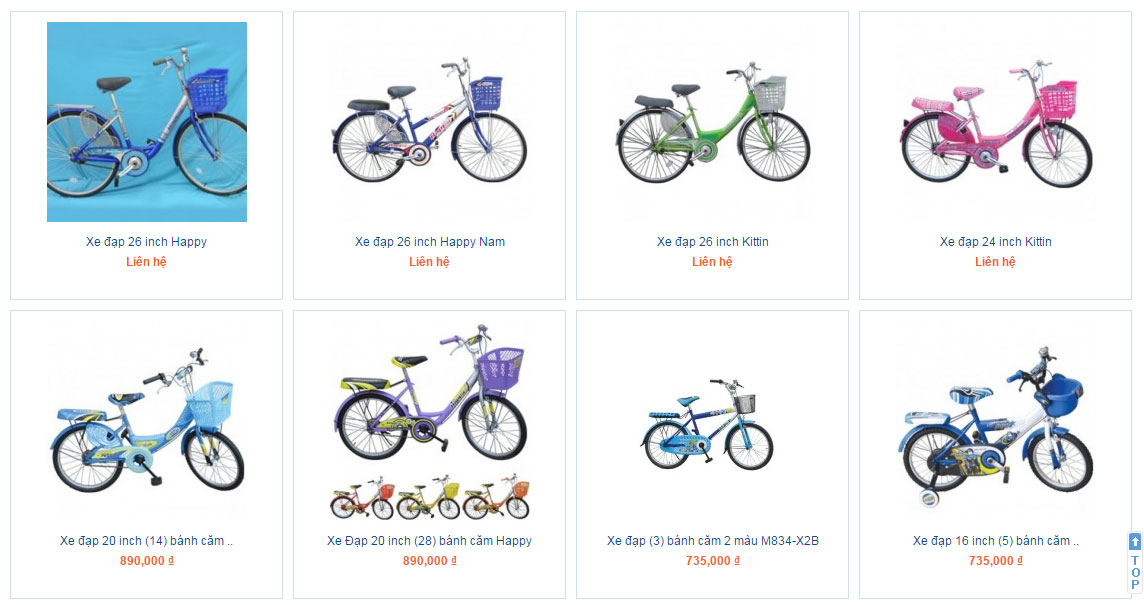Click the 735,000 đ price under M834-X2B
This screenshot has height=605, width=1144.
(x=713, y=561)
